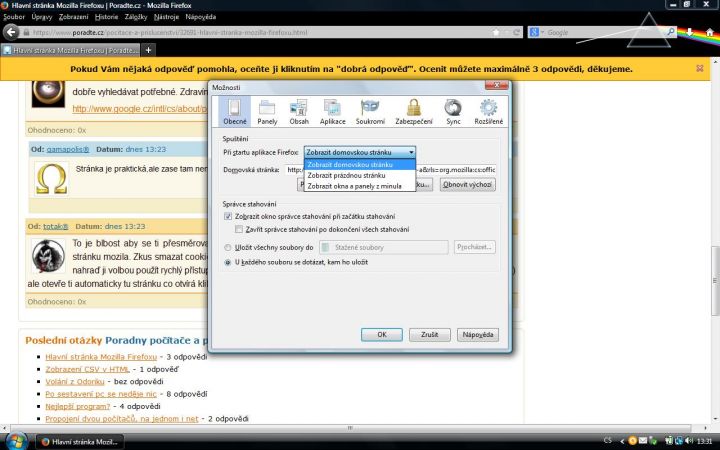Click the Windows Start orb
Image resolution: width=720 pixels, height=450 pixels.
click(16, 441)
